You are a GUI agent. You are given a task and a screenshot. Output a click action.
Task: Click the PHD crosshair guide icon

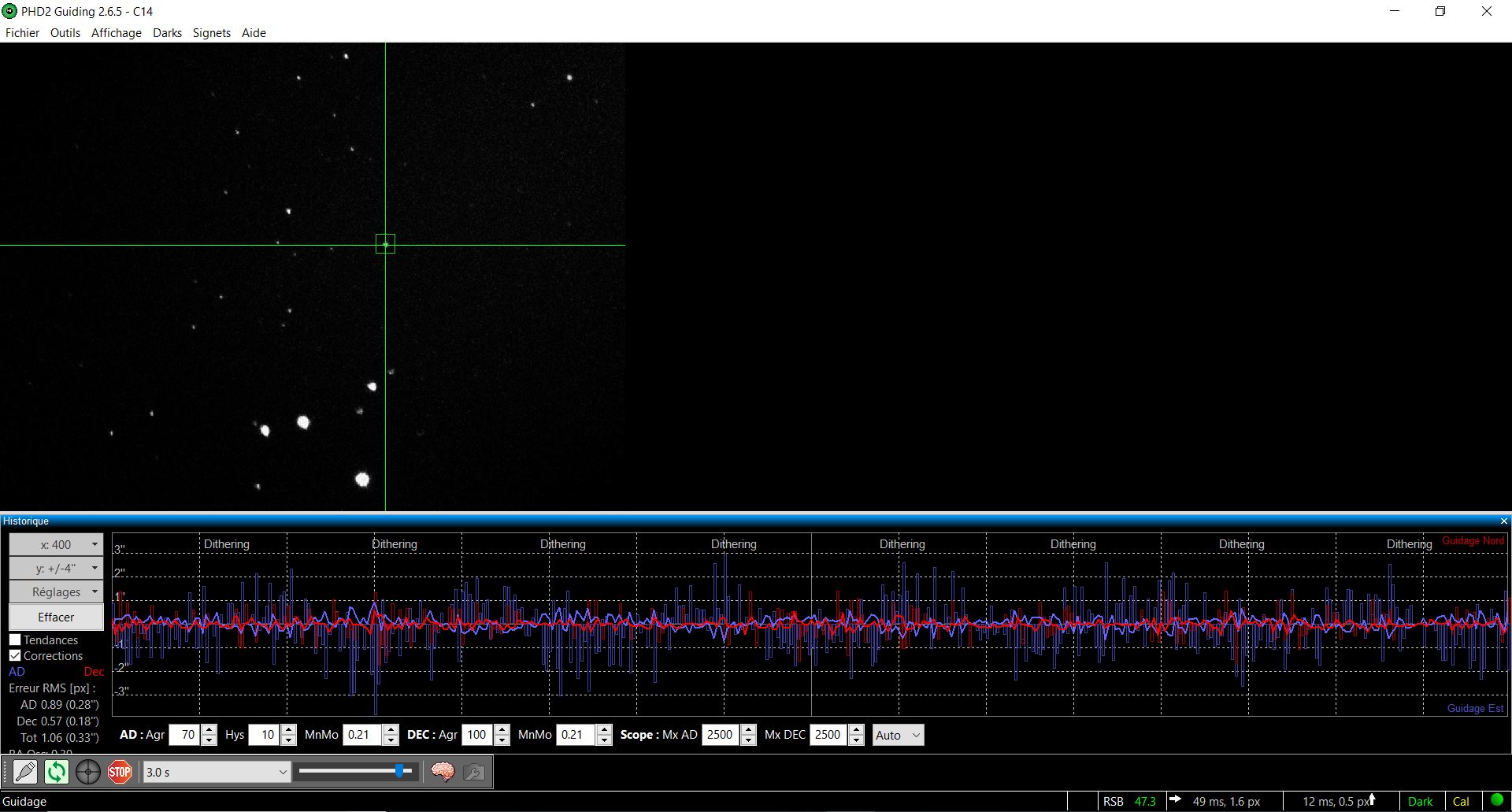88,772
